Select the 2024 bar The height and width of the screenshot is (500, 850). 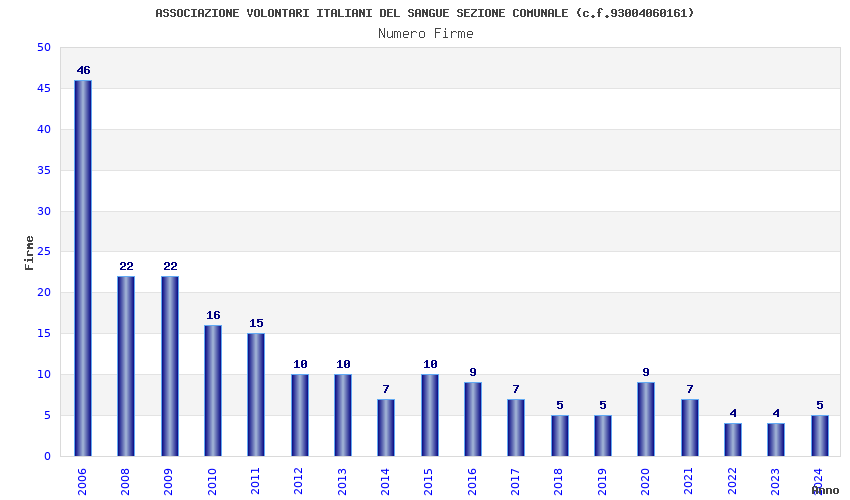coord(820,435)
